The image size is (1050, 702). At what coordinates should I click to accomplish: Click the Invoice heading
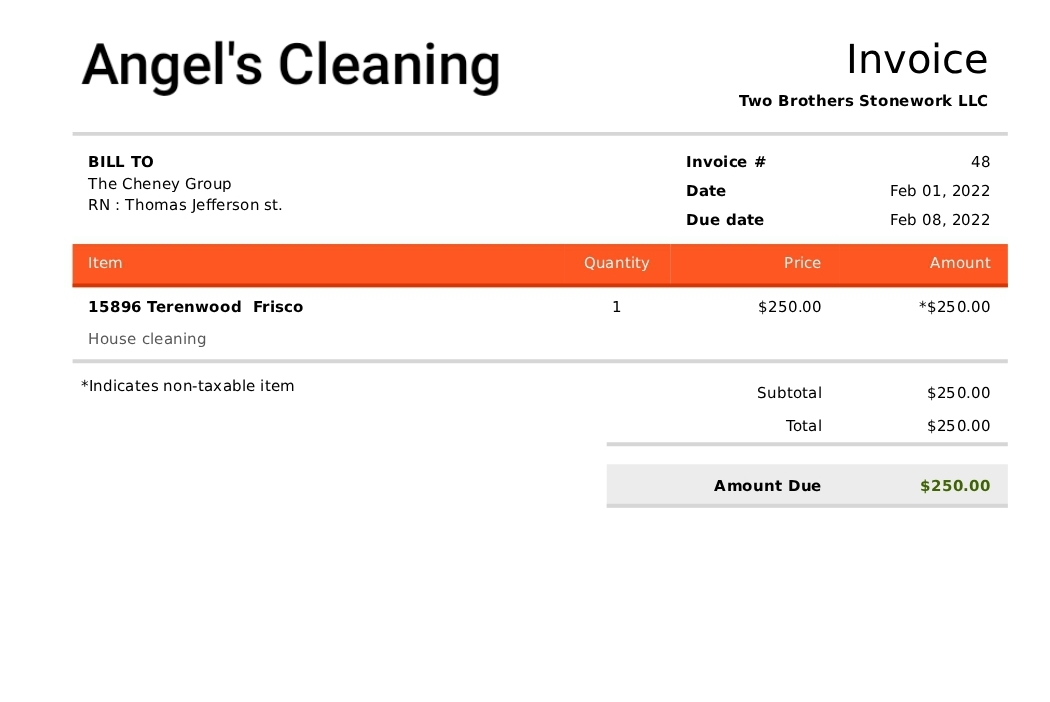pyautogui.click(x=917, y=59)
